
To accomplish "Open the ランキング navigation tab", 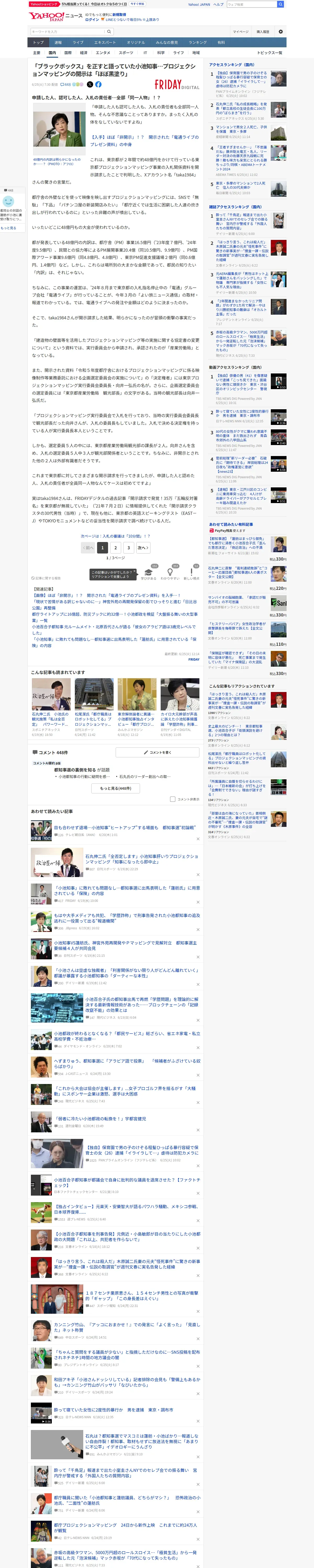I will point(198,43).
